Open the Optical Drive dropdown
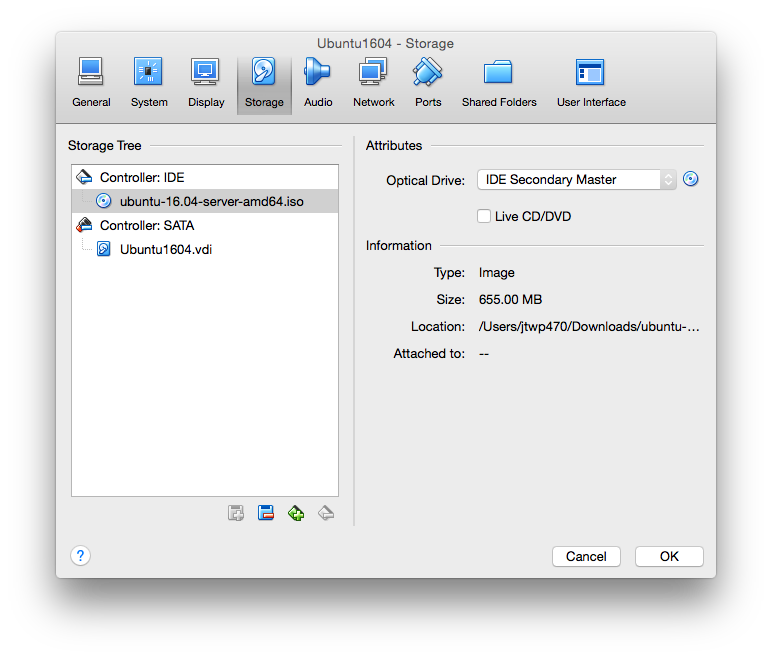 pos(577,180)
